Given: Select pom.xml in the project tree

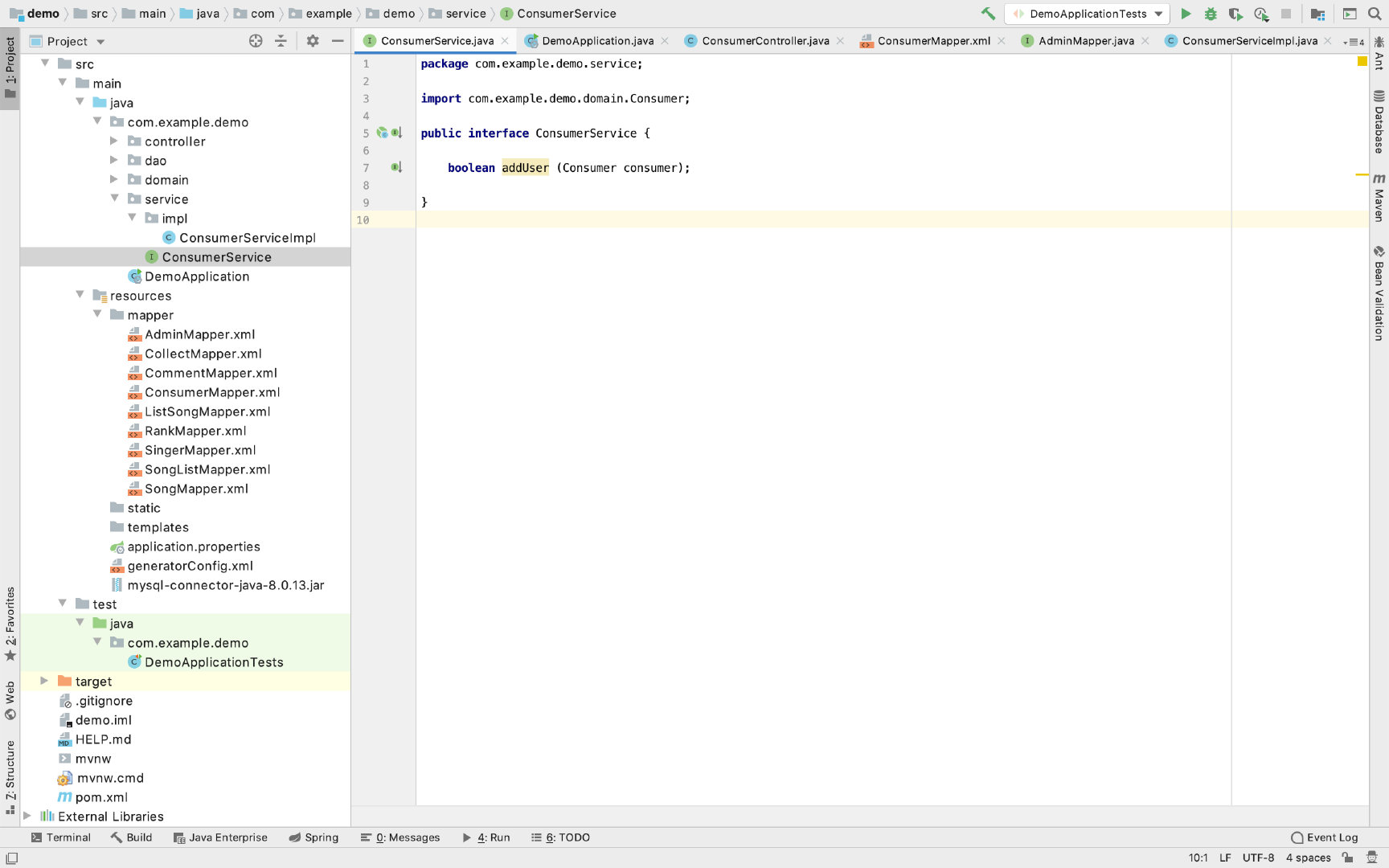Looking at the screenshot, I should pyautogui.click(x=101, y=797).
